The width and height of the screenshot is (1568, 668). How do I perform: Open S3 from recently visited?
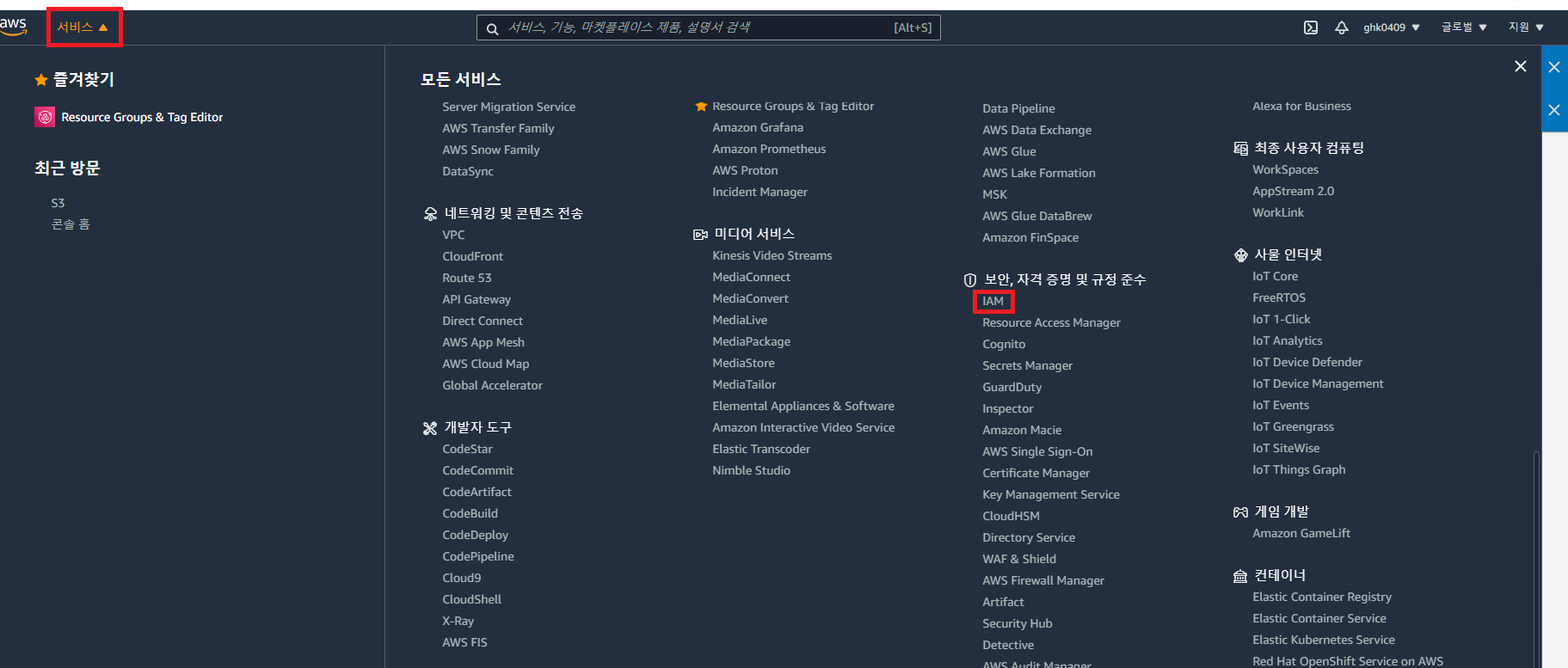click(58, 203)
